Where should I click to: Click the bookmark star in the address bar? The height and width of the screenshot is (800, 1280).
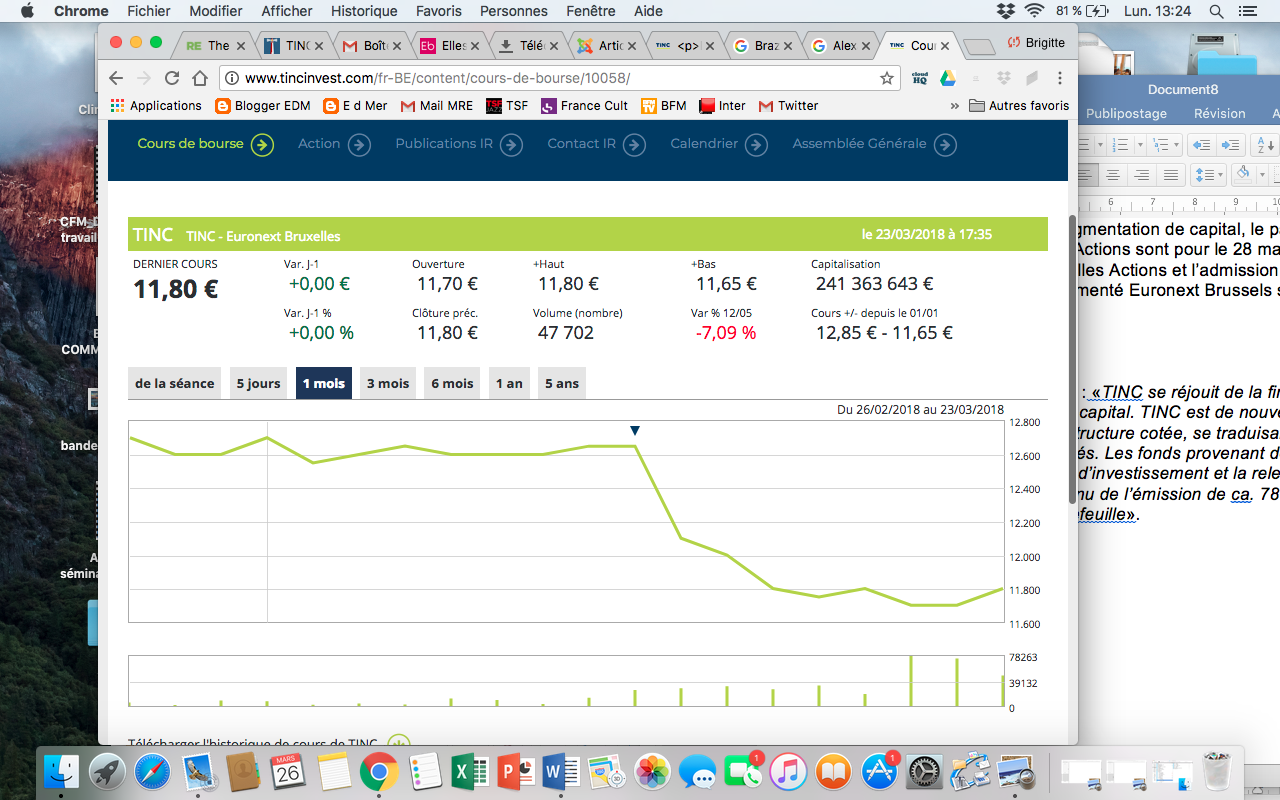click(x=886, y=78)
